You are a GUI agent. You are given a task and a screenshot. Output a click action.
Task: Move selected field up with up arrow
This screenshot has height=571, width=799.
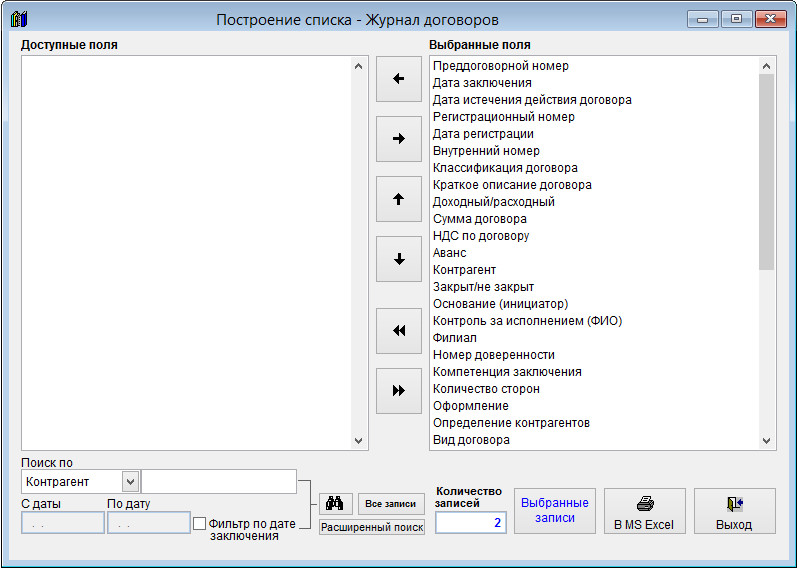point(398,199)
